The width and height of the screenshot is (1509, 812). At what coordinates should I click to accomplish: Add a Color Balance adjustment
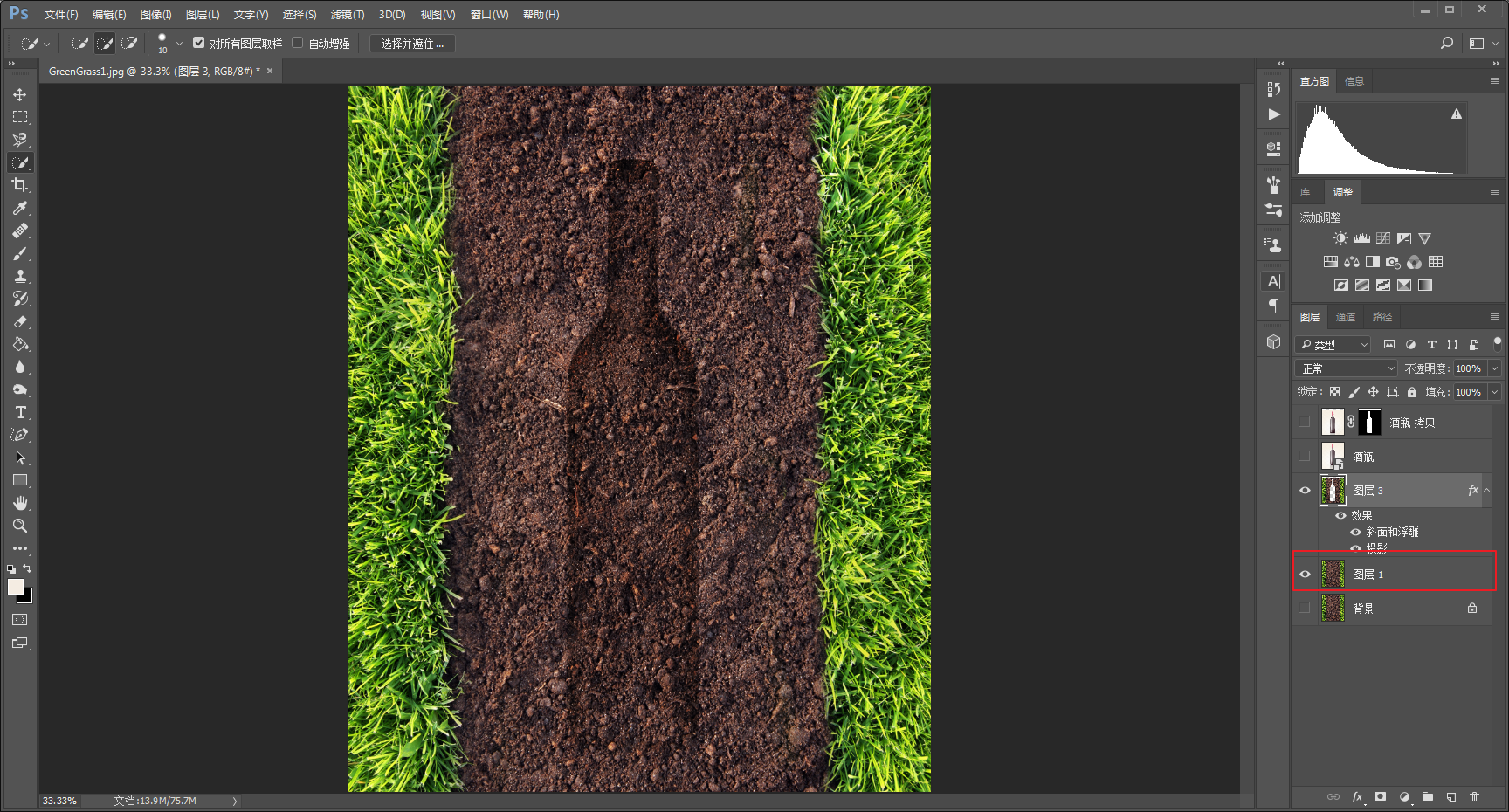[x=1351, y=262]
